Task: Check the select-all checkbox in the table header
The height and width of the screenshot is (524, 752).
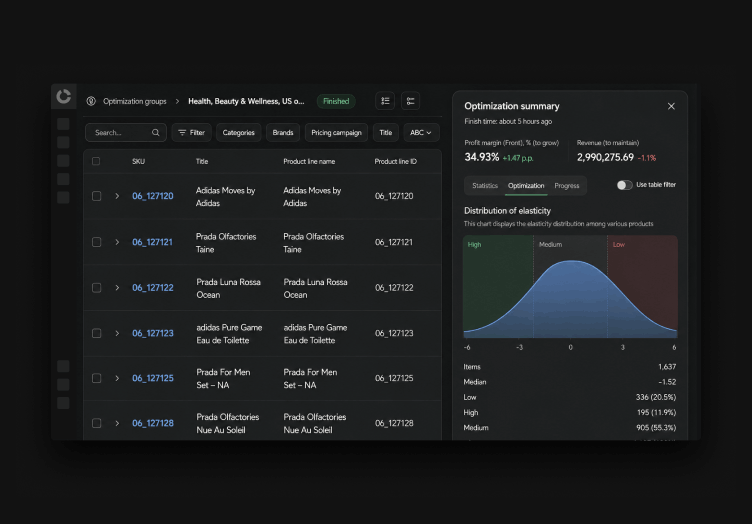Action: point(96,161)
